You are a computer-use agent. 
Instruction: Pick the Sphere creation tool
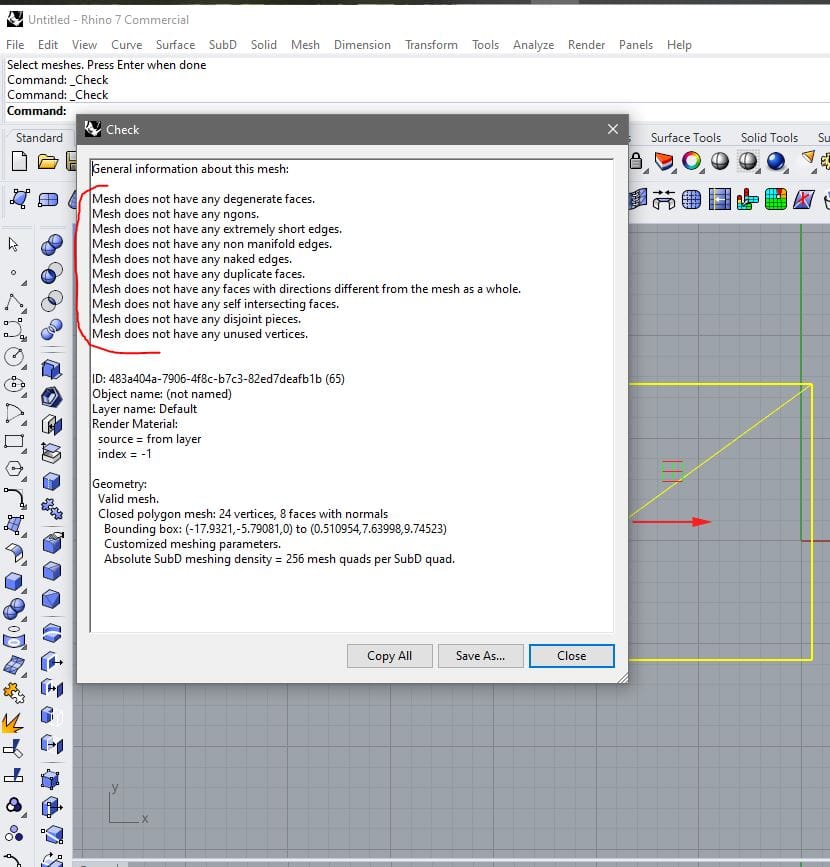[x=13, y=607]
